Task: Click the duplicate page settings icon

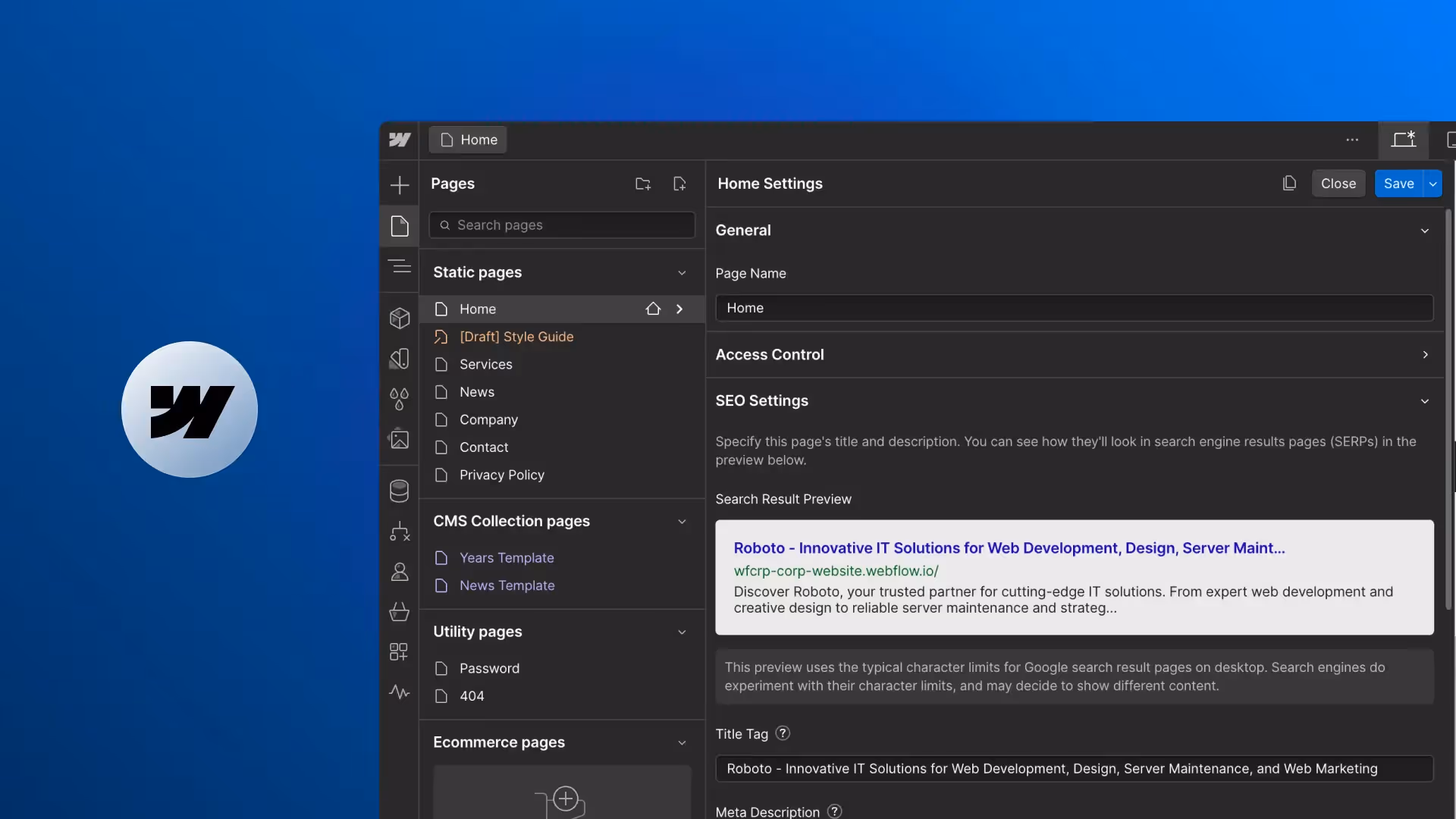Action: (x=1289, y=184)
